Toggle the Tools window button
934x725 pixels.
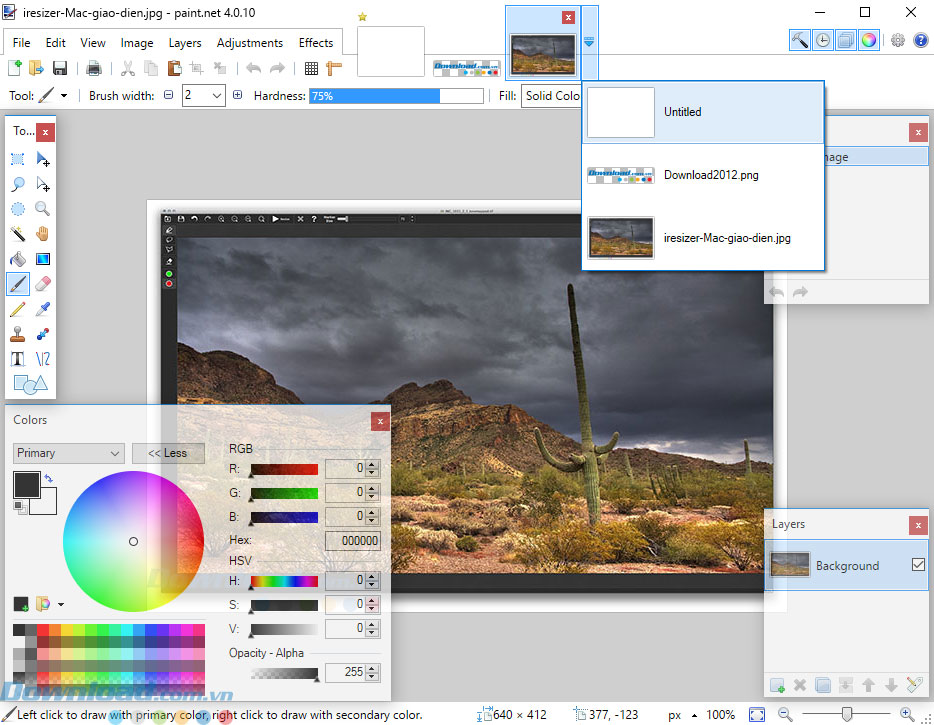tap(799, 40)
